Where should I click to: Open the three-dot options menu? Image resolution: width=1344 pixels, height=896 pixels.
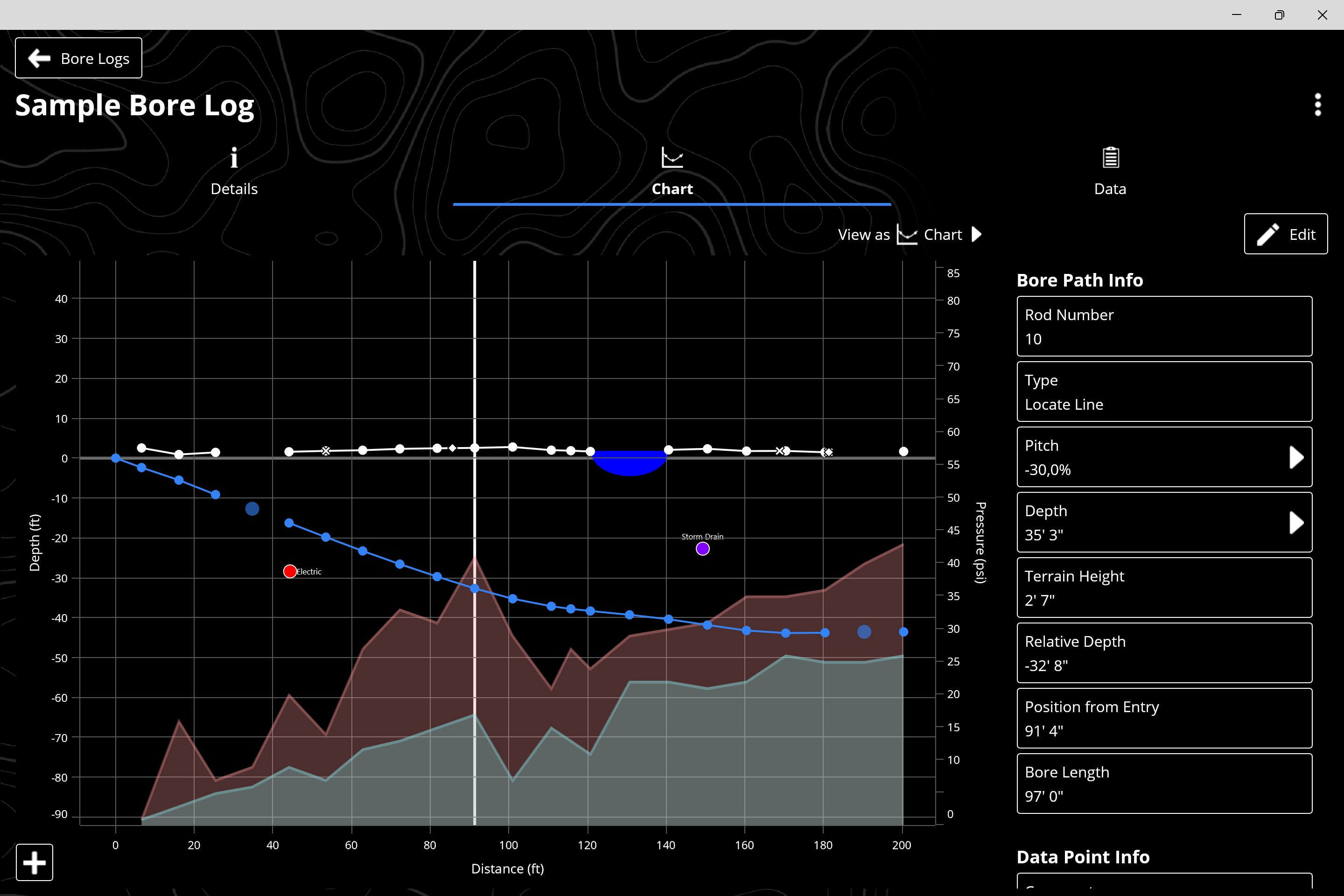pyautogui.click(x=1318, y=105)
